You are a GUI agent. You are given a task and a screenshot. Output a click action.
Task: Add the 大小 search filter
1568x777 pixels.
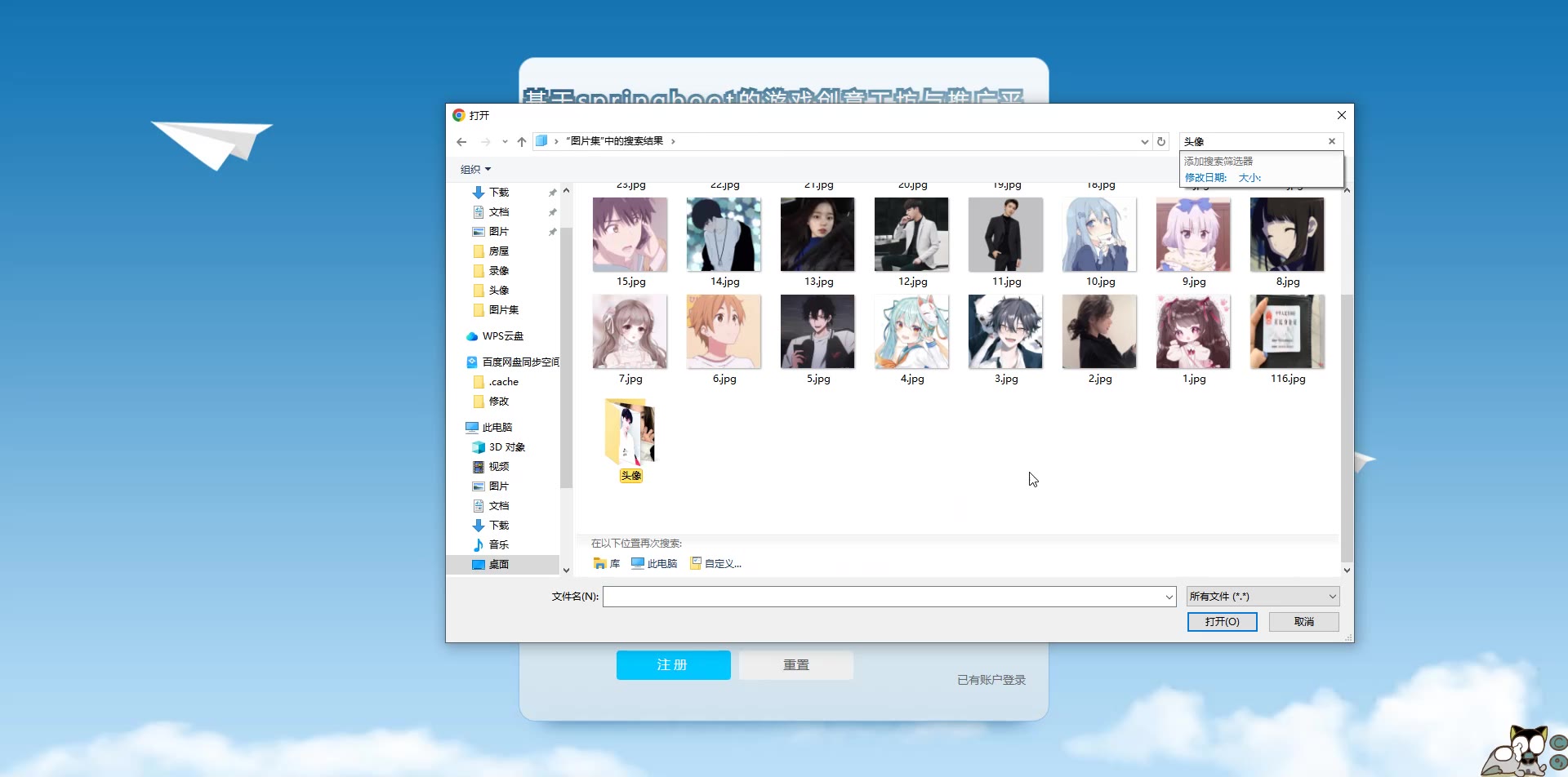pyautogui.click(x=1249, y=178)
